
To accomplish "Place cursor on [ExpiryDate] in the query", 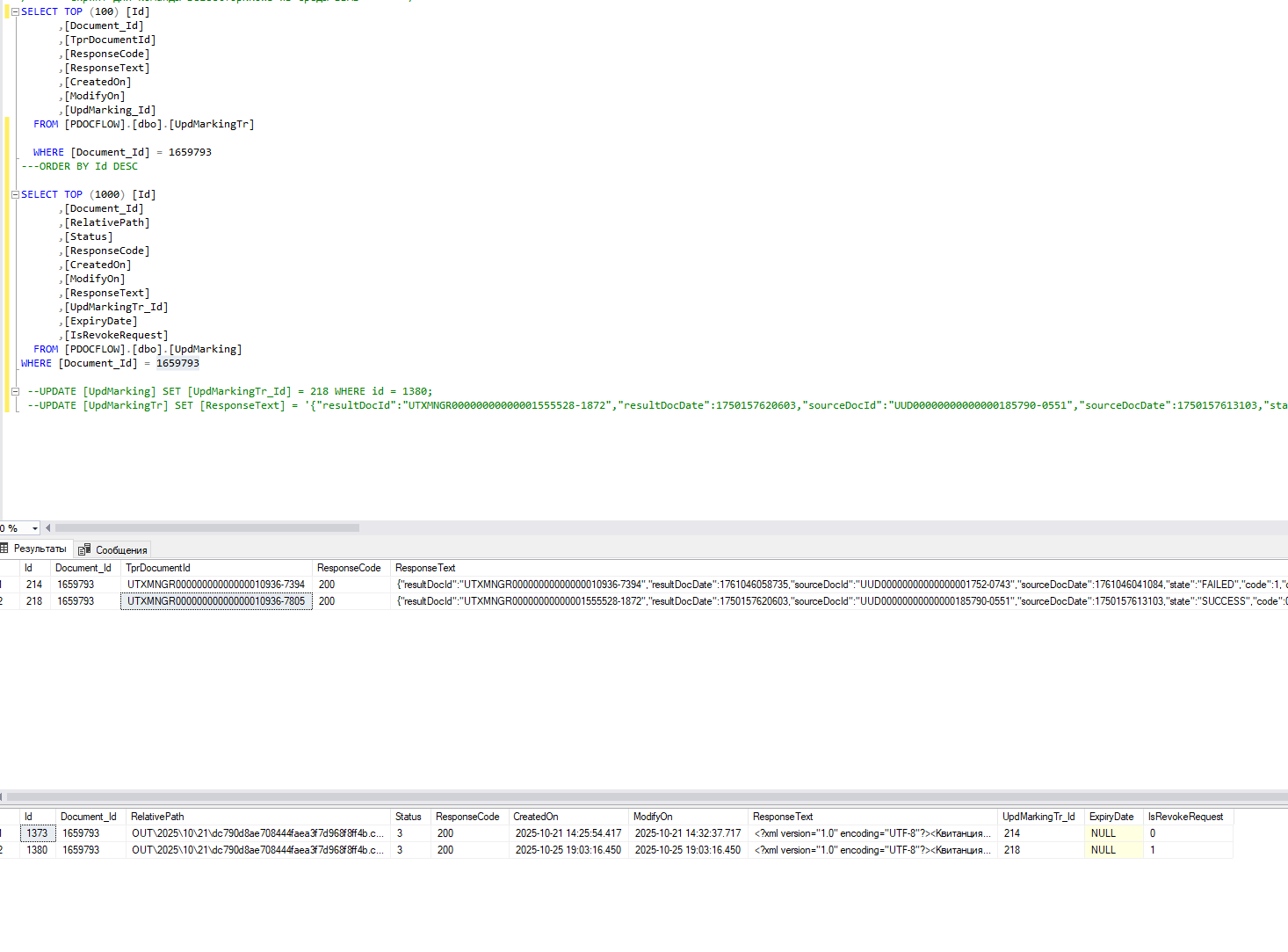I will pos(101,321).
